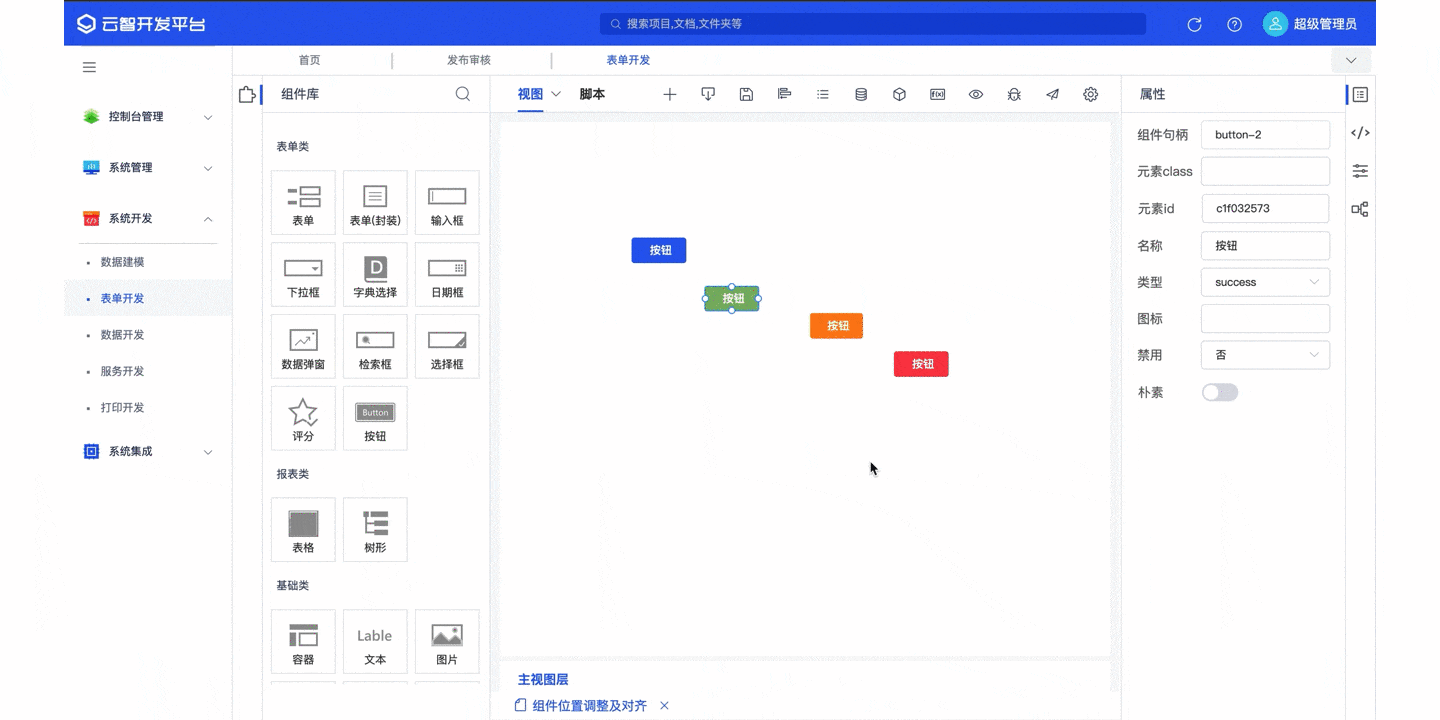Open the properties list panel icon

point(1360,94)
